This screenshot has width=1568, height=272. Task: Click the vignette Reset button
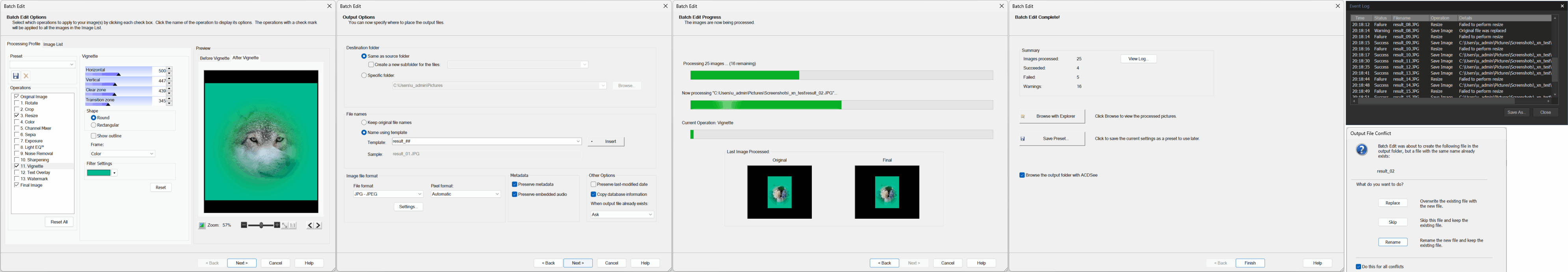pyautogui.click(x=161, y=187)
